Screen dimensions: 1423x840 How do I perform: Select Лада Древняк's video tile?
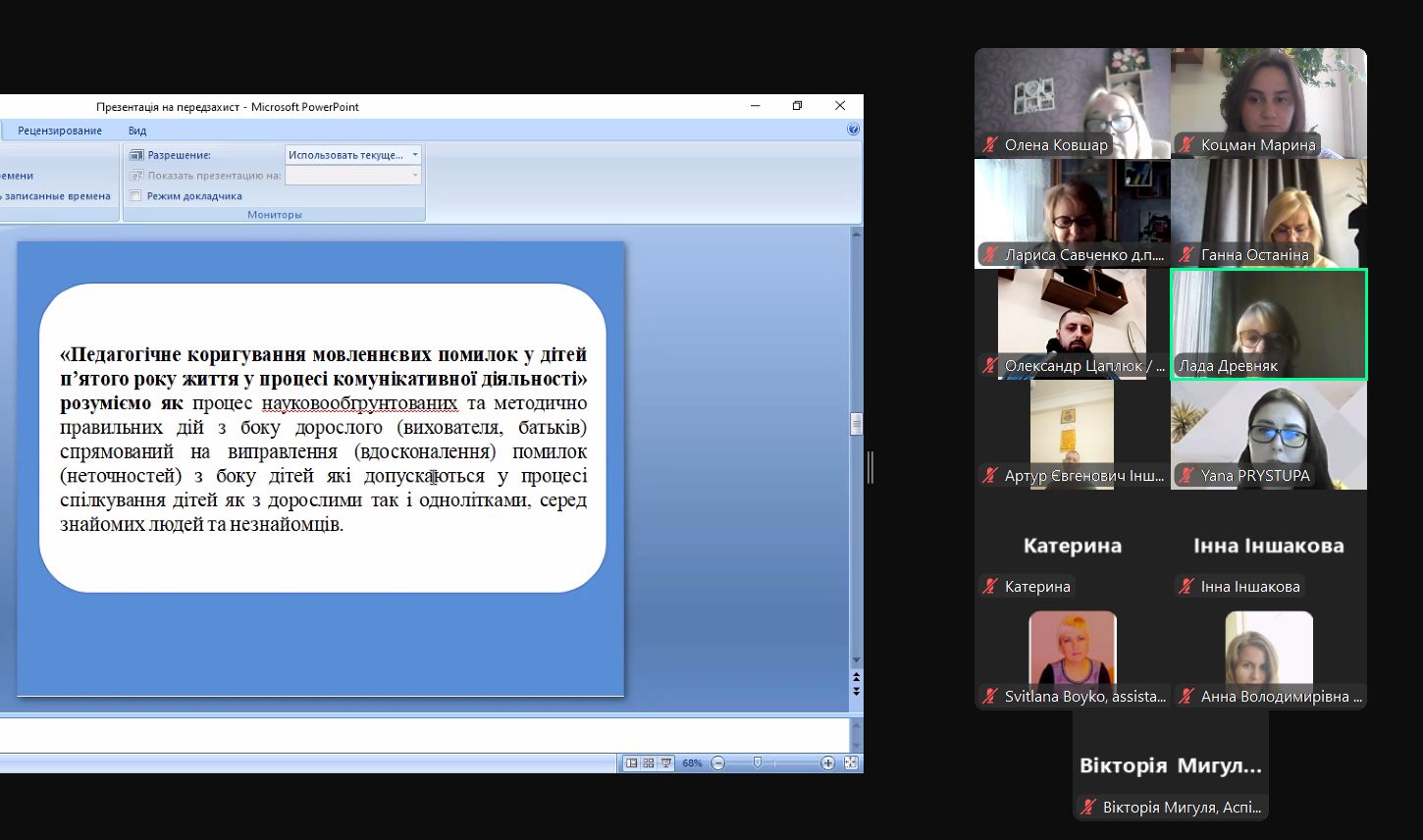tap(1268, 324)
